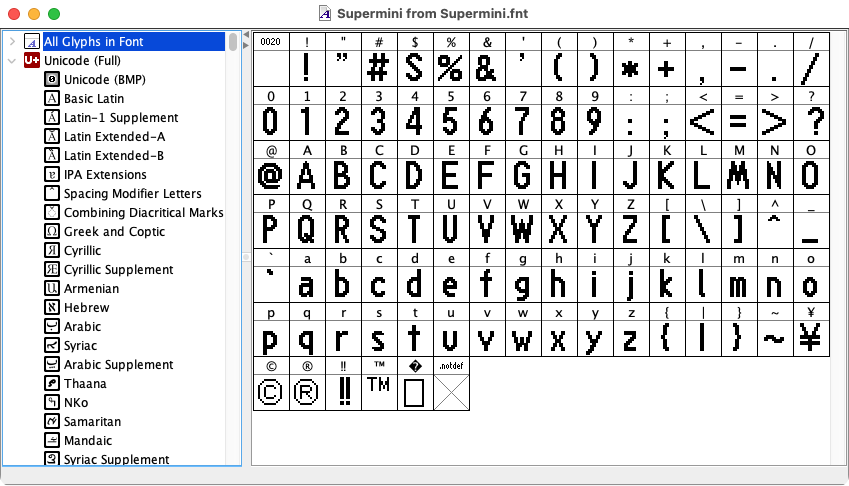Select the double exclamation ‼ glyph

point(343,384)
